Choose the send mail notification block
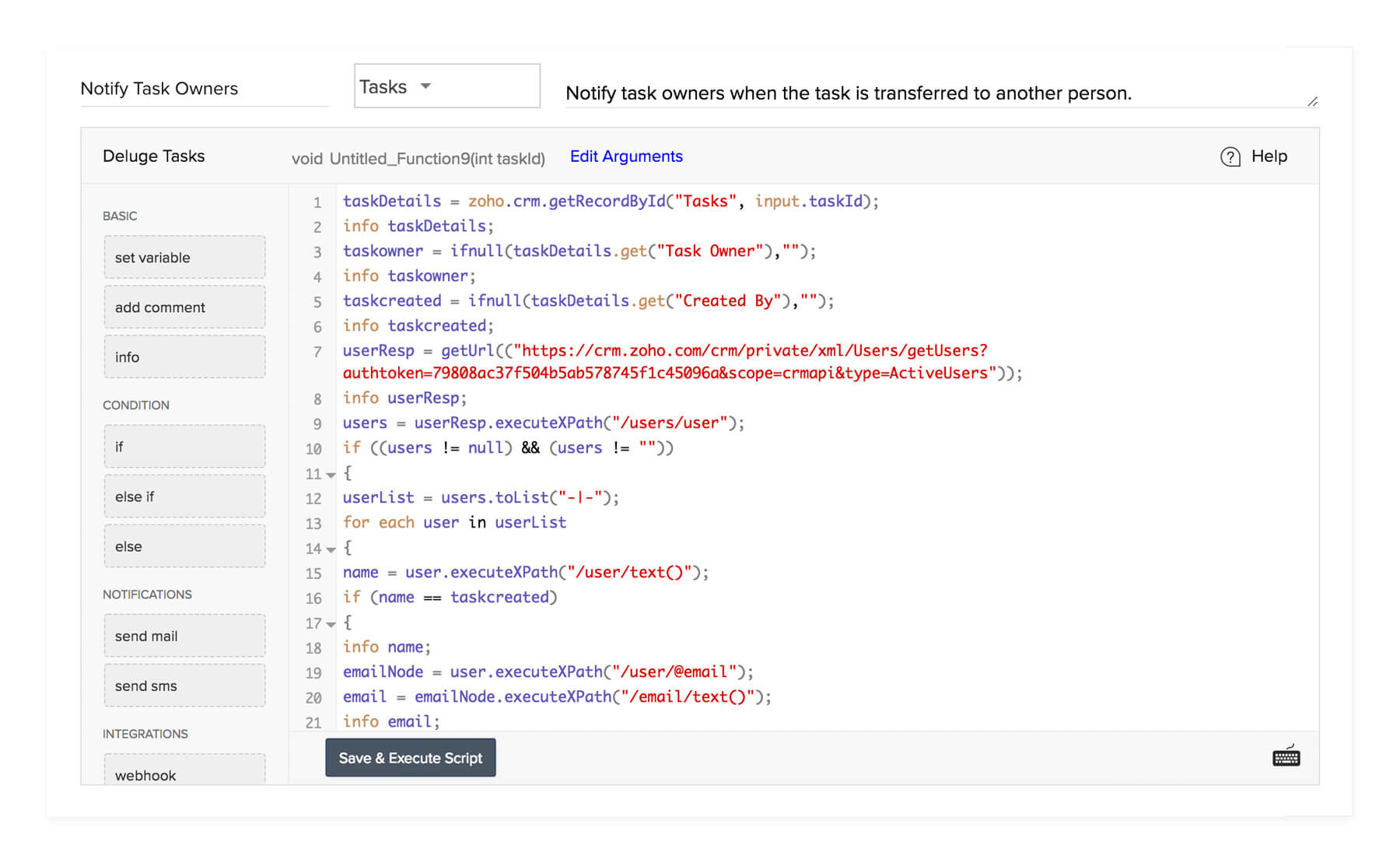This screenshot has height=856, width=1400. click(184, 636)
